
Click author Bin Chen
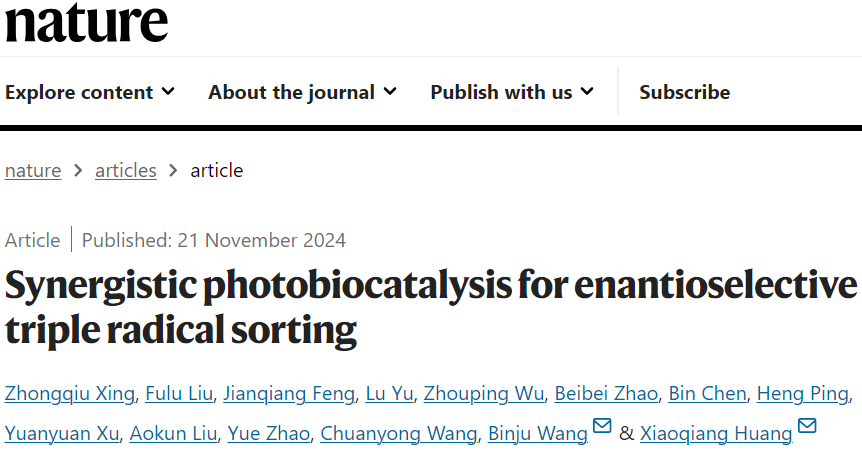click(x=708, y=393)
